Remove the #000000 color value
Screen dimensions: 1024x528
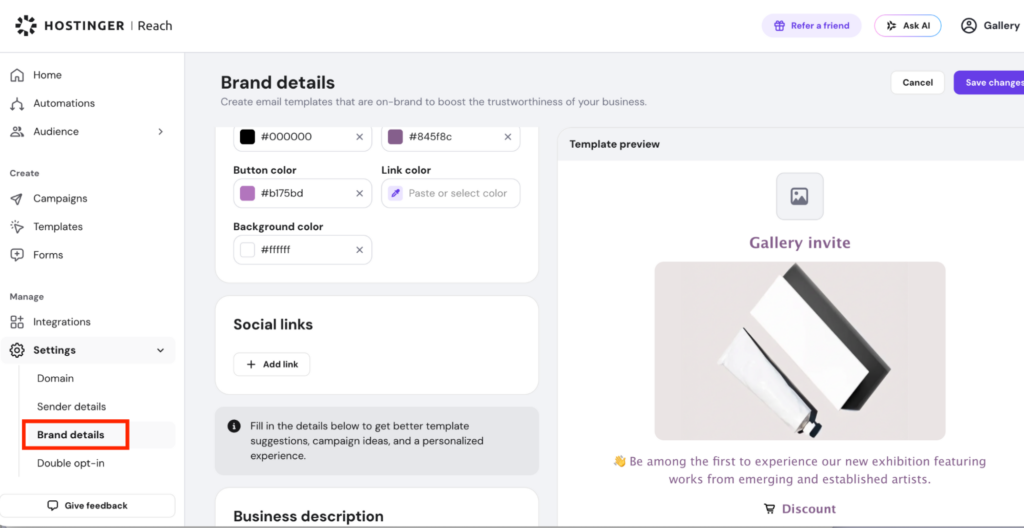point(359,137)
